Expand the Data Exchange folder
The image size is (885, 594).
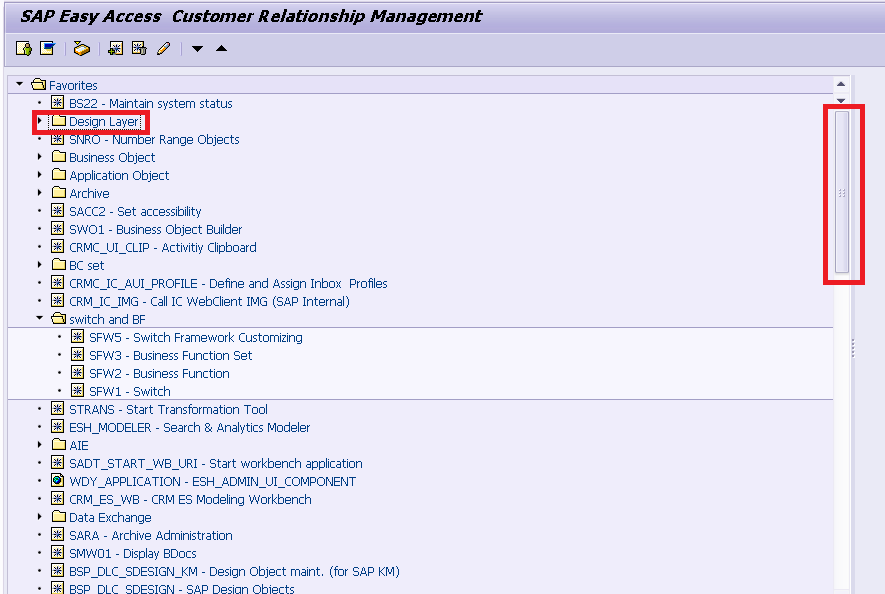40,517
